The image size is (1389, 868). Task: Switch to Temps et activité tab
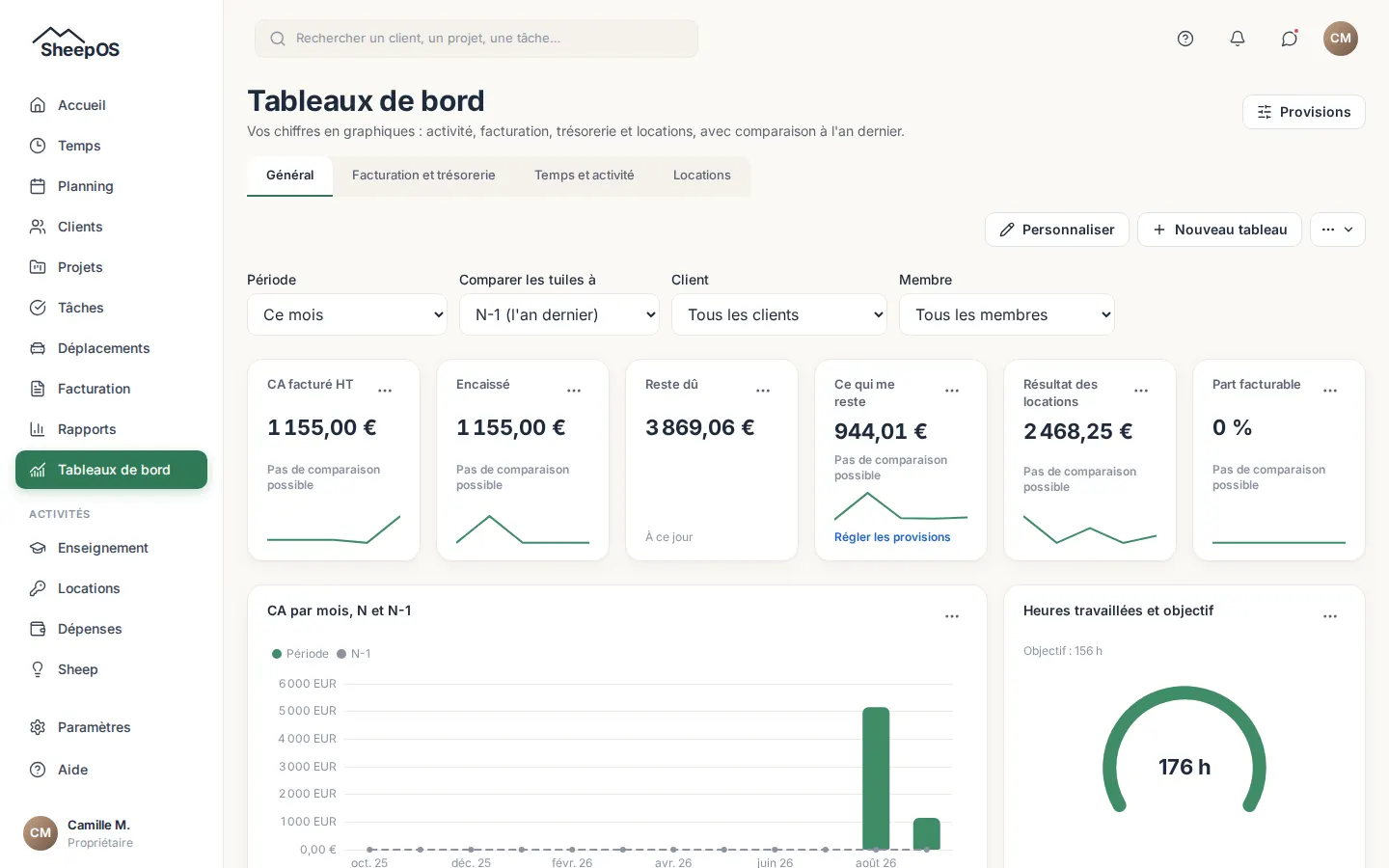585,176
